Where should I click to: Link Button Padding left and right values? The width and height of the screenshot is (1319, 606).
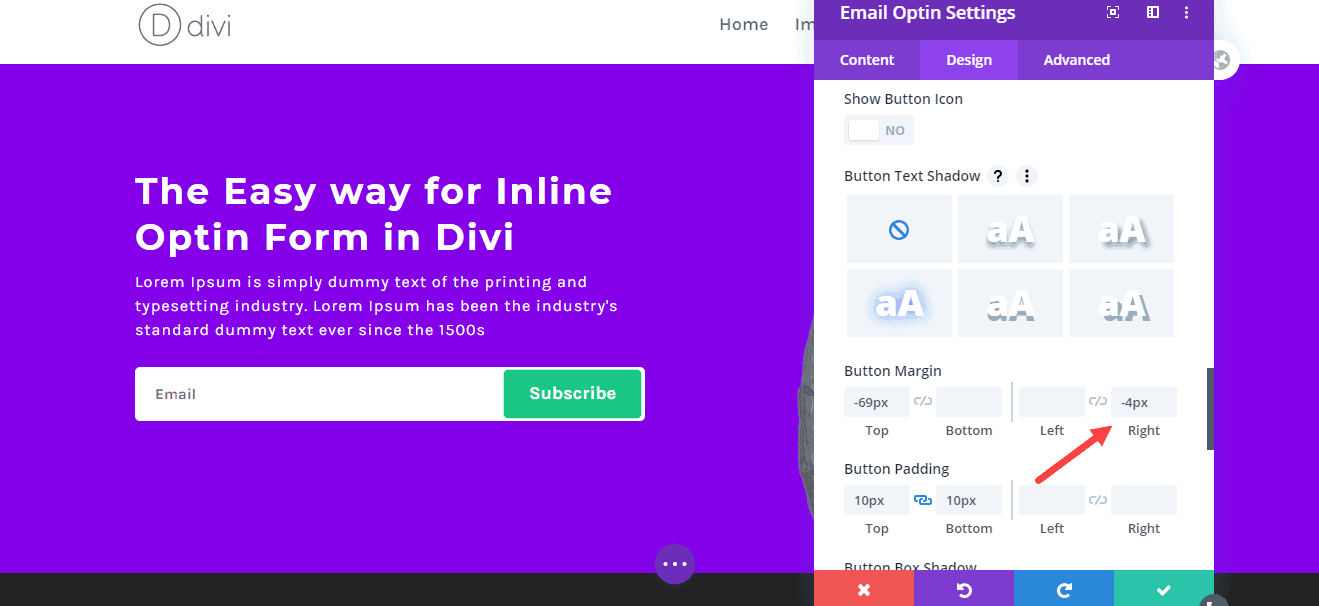click(1098, 500)
